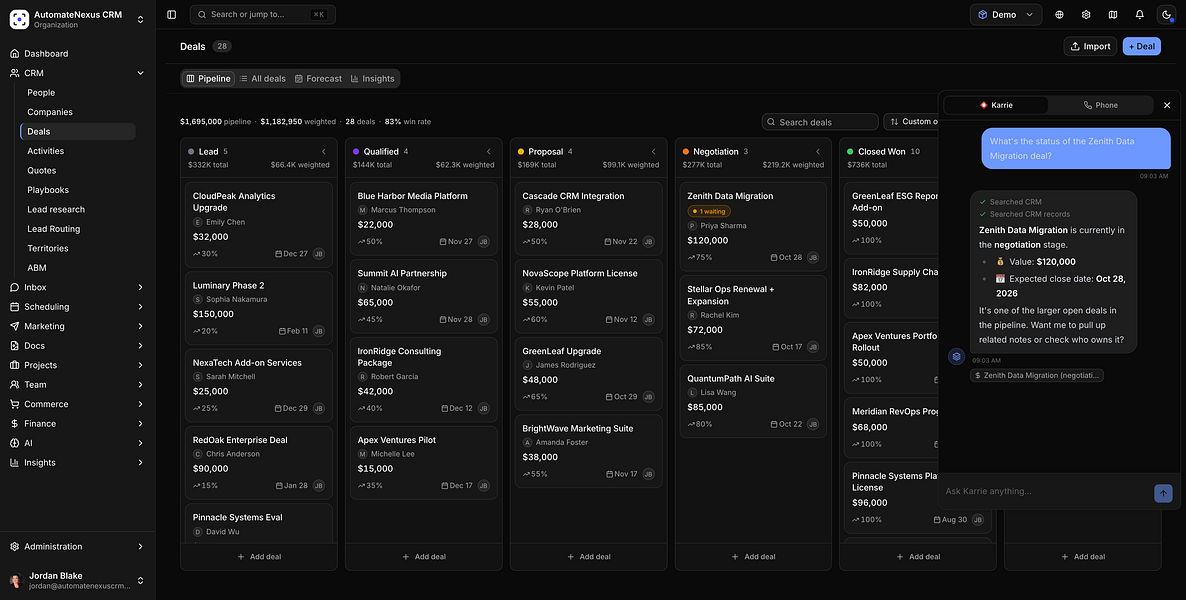Click the Search deals field
1186x600 pixels.
click(820, 122)
